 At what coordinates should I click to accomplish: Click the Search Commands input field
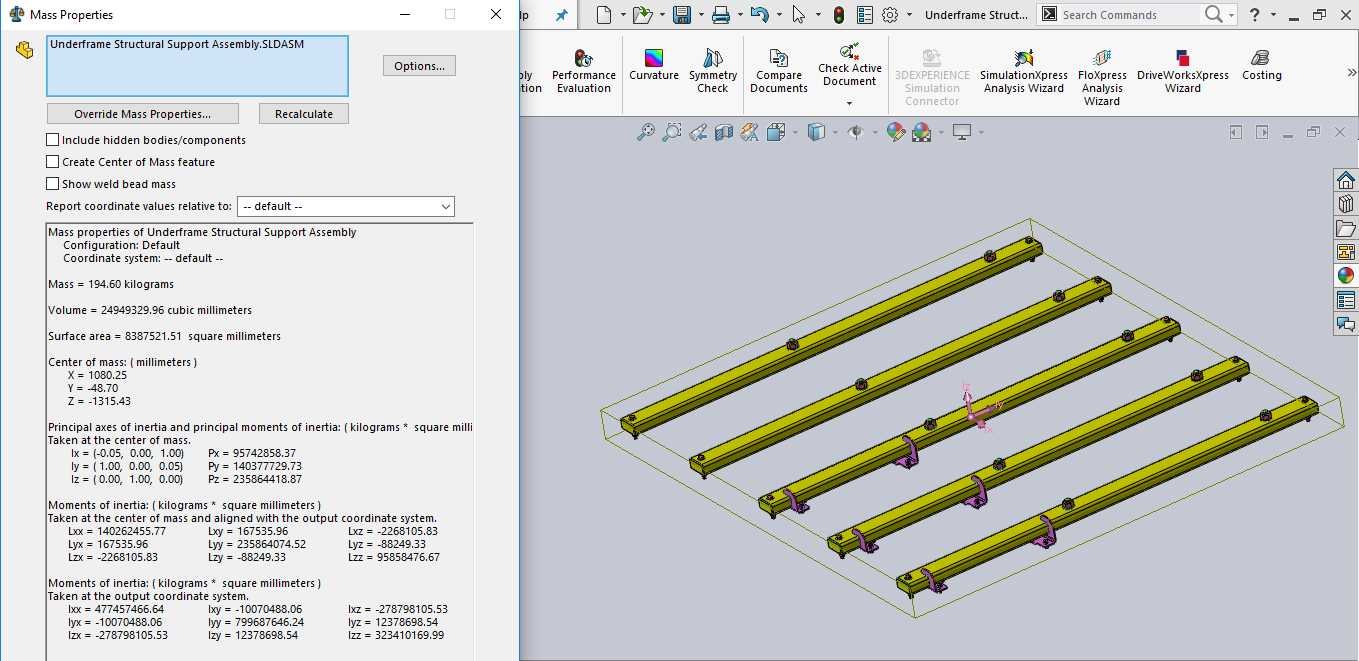[x=1128, y=15]
